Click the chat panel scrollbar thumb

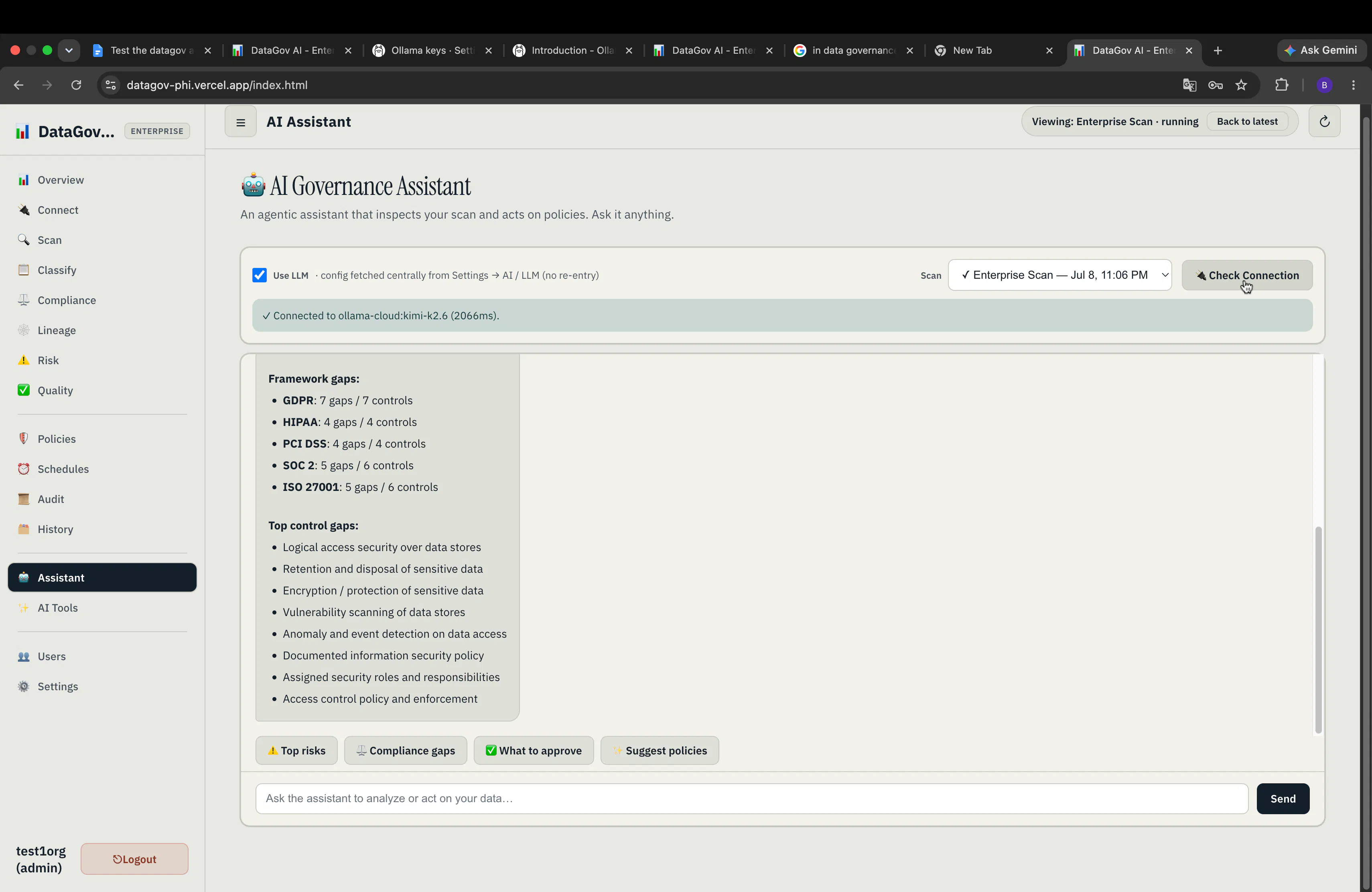point(1318,629)
